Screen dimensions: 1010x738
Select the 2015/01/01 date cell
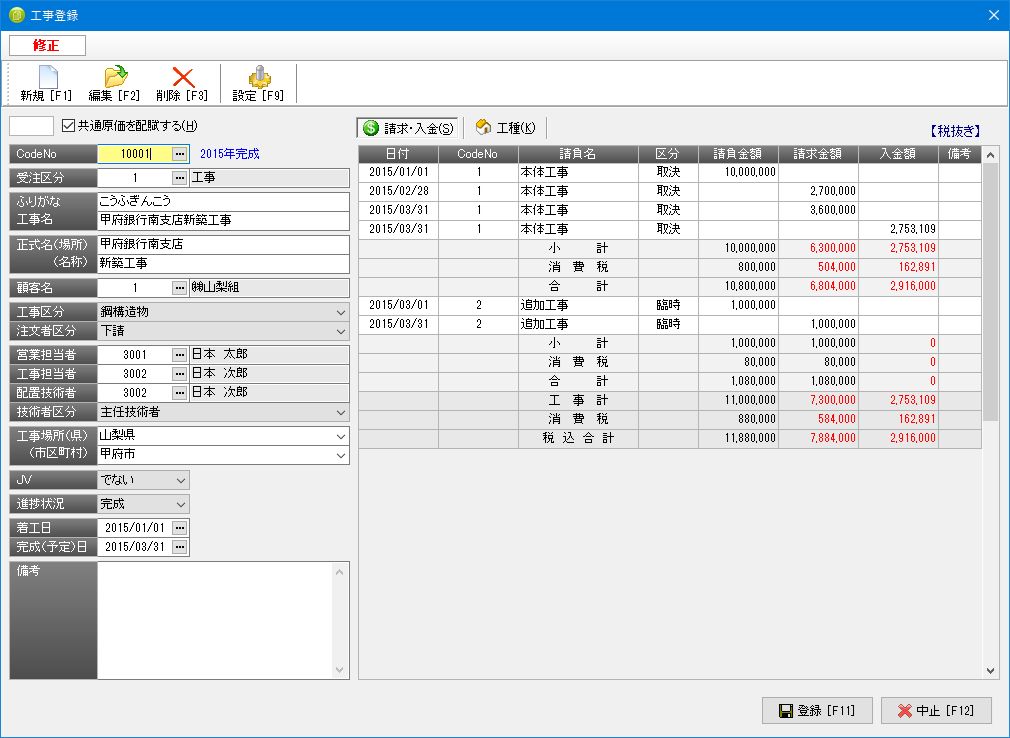(x=398, y=173)
